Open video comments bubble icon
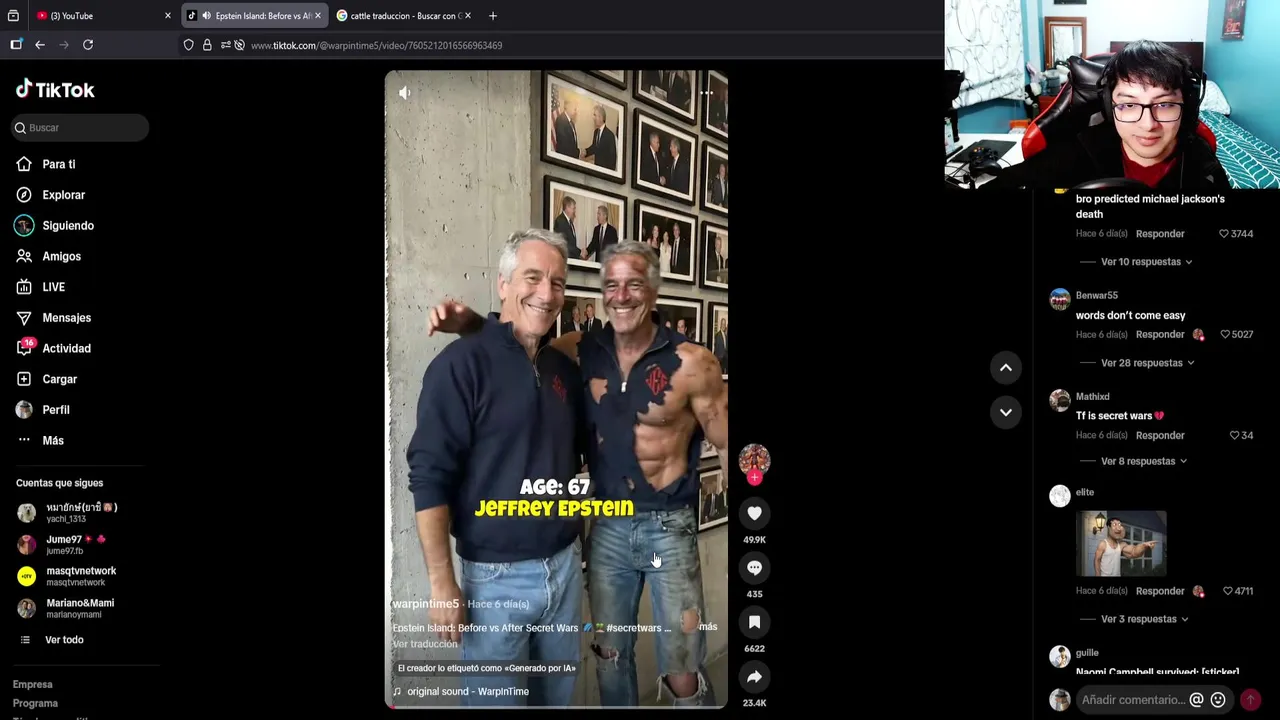Viewport: 1280px width, 720px height. coord(754,567)
